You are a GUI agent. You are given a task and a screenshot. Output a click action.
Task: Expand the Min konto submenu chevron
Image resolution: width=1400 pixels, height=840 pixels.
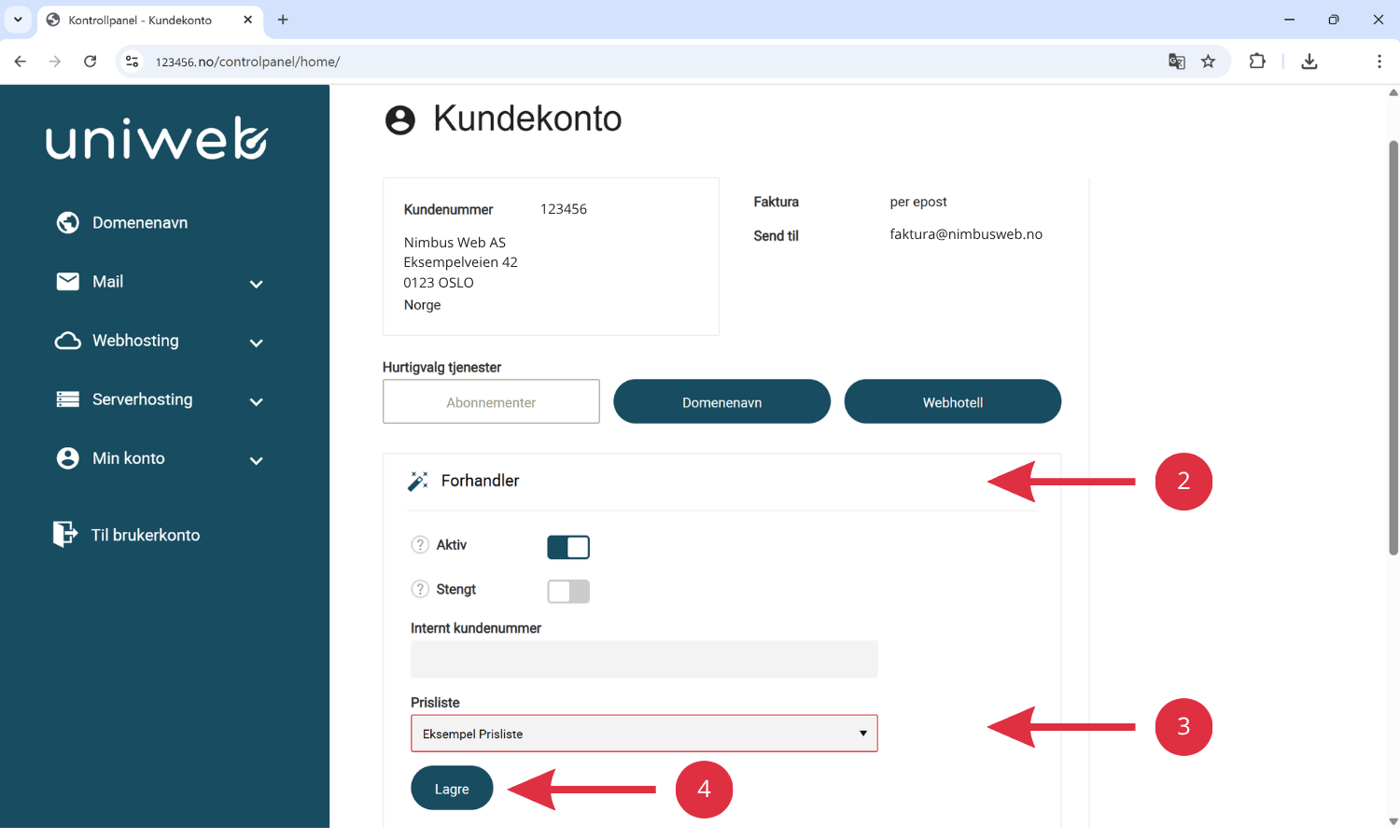[257, 460]
